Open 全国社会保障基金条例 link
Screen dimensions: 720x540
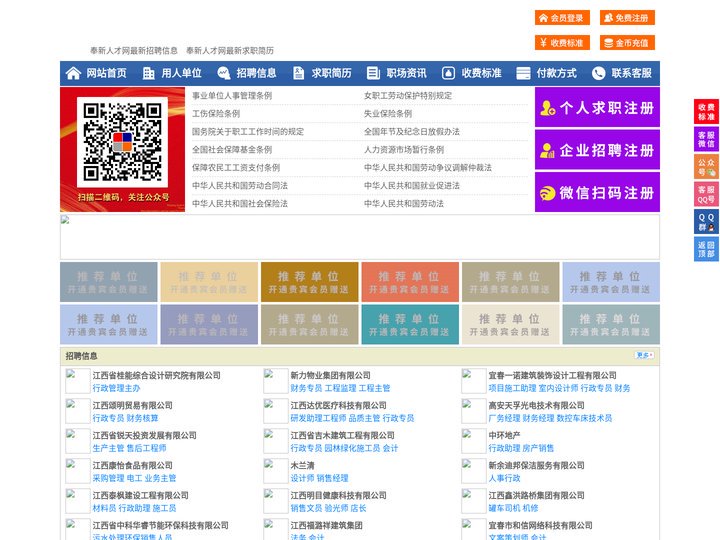[232, 149]
